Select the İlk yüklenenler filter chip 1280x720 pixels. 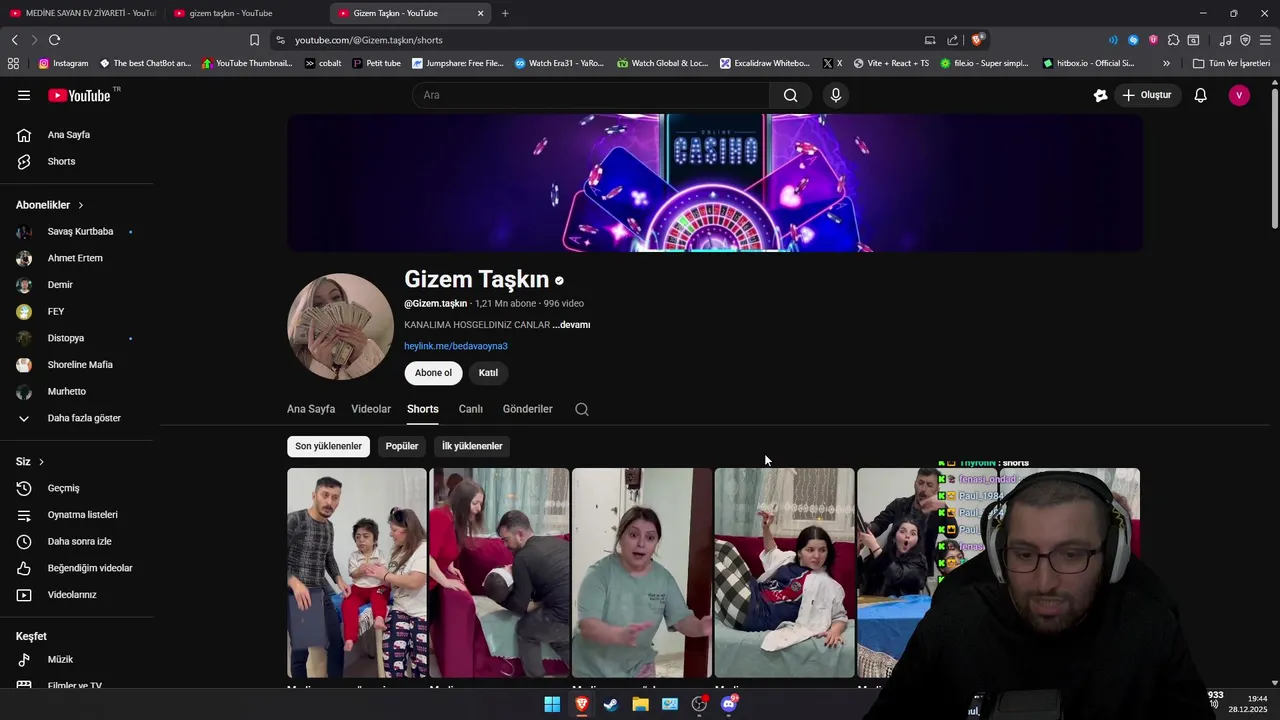click(x=472, y=446)
